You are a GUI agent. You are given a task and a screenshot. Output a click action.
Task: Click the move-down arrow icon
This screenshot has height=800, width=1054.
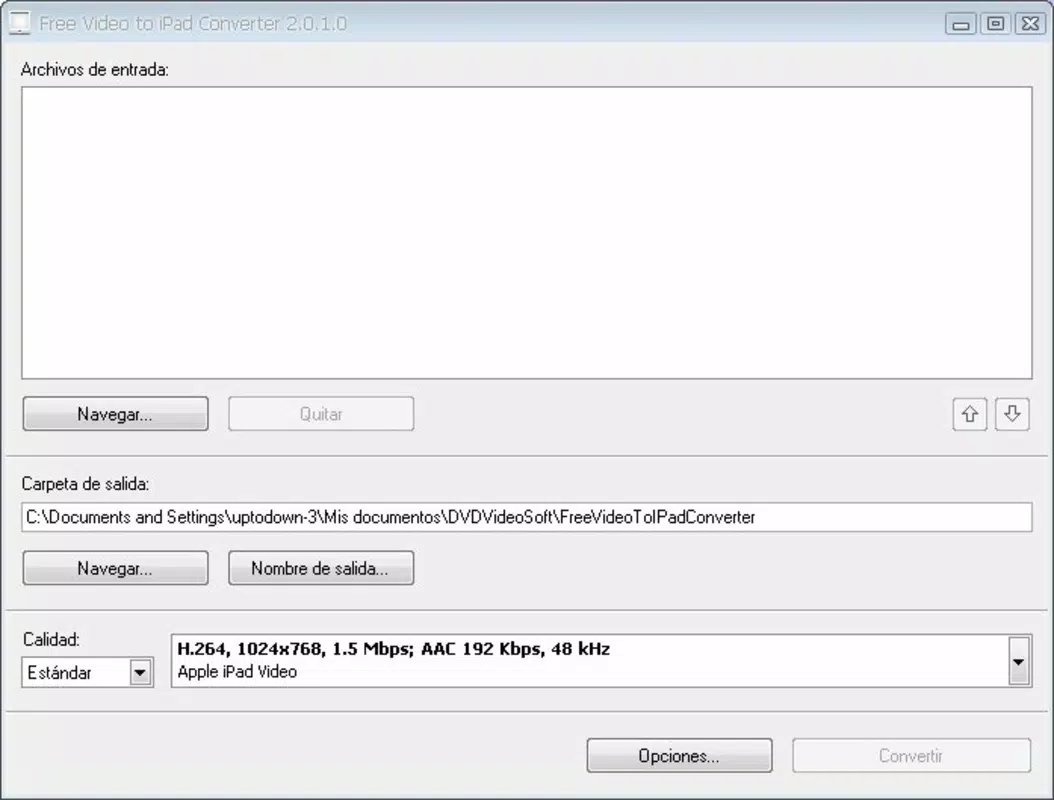pyautogui.click(x=1012, y=414)
